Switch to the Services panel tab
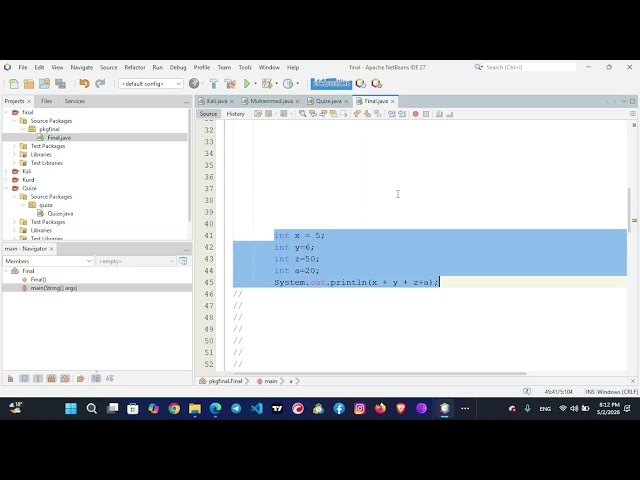Image resolution: width=640 pixels, height=480 pixels. [75, 101]
